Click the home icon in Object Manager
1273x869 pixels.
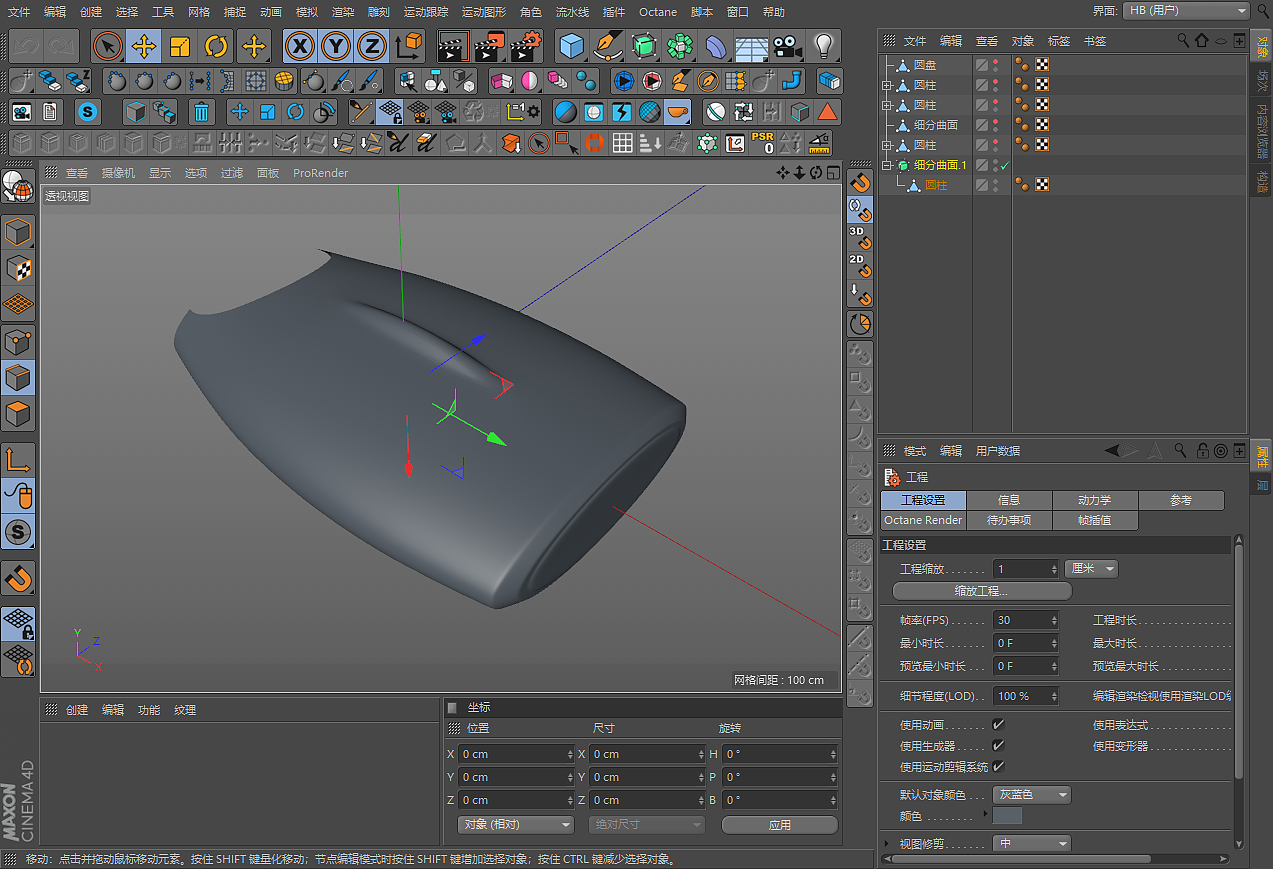[x=1202, y=40]
